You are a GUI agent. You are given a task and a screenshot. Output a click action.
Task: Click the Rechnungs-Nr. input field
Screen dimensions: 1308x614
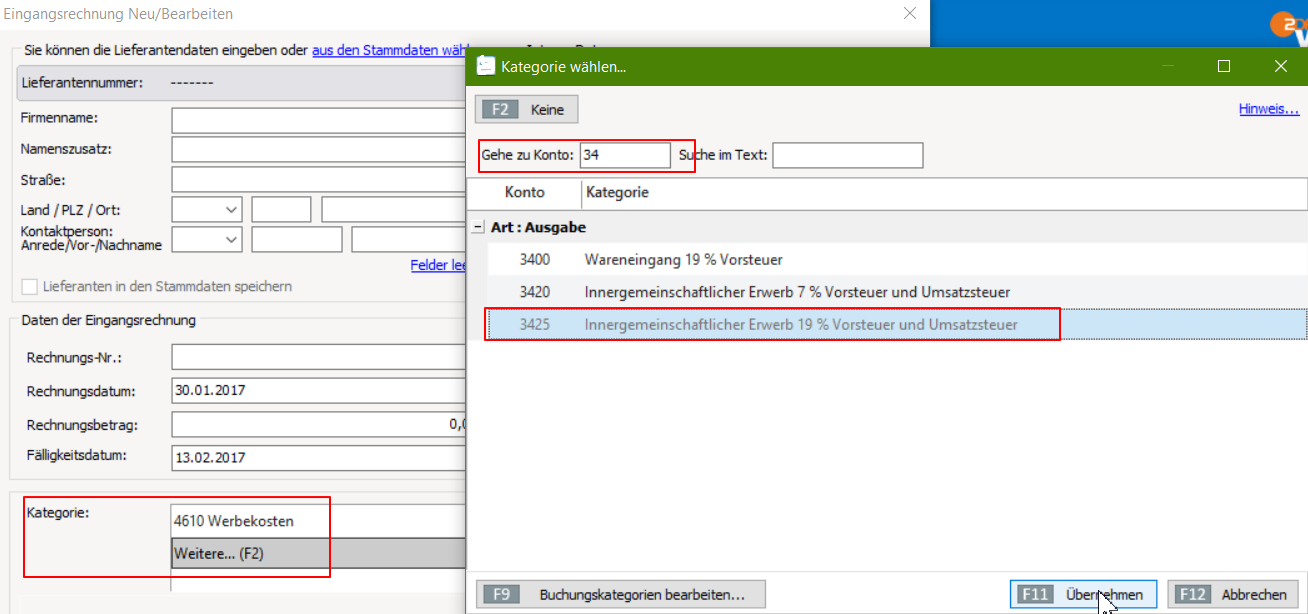coord(319,357)
